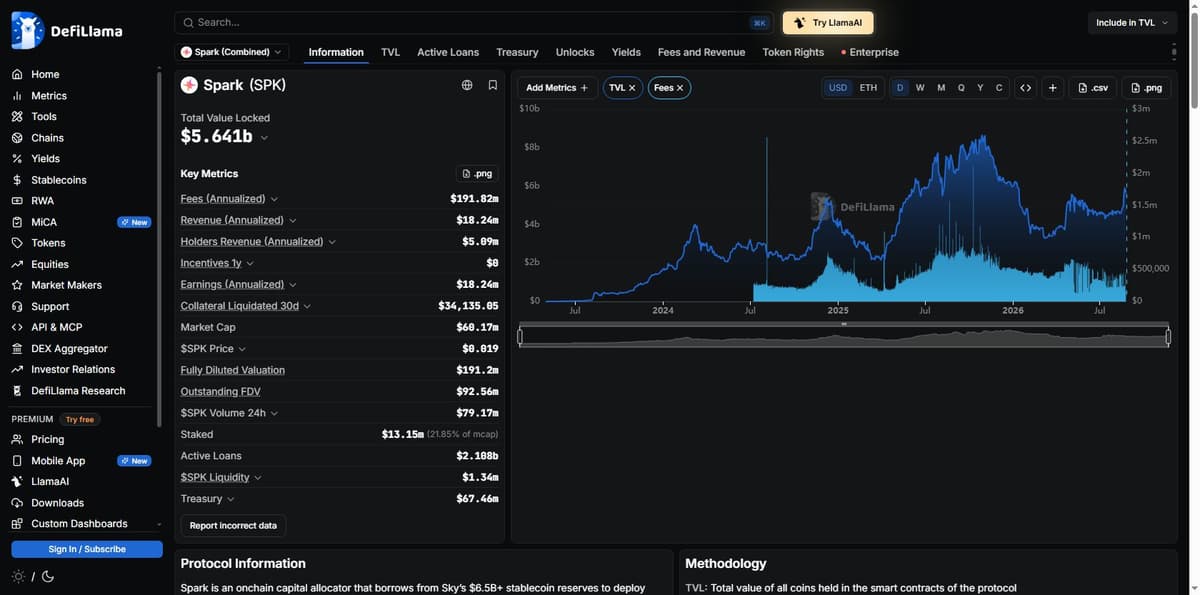Bookmark the Spark protocol
Screen dimensions: 1200x595
click(493, 85)
